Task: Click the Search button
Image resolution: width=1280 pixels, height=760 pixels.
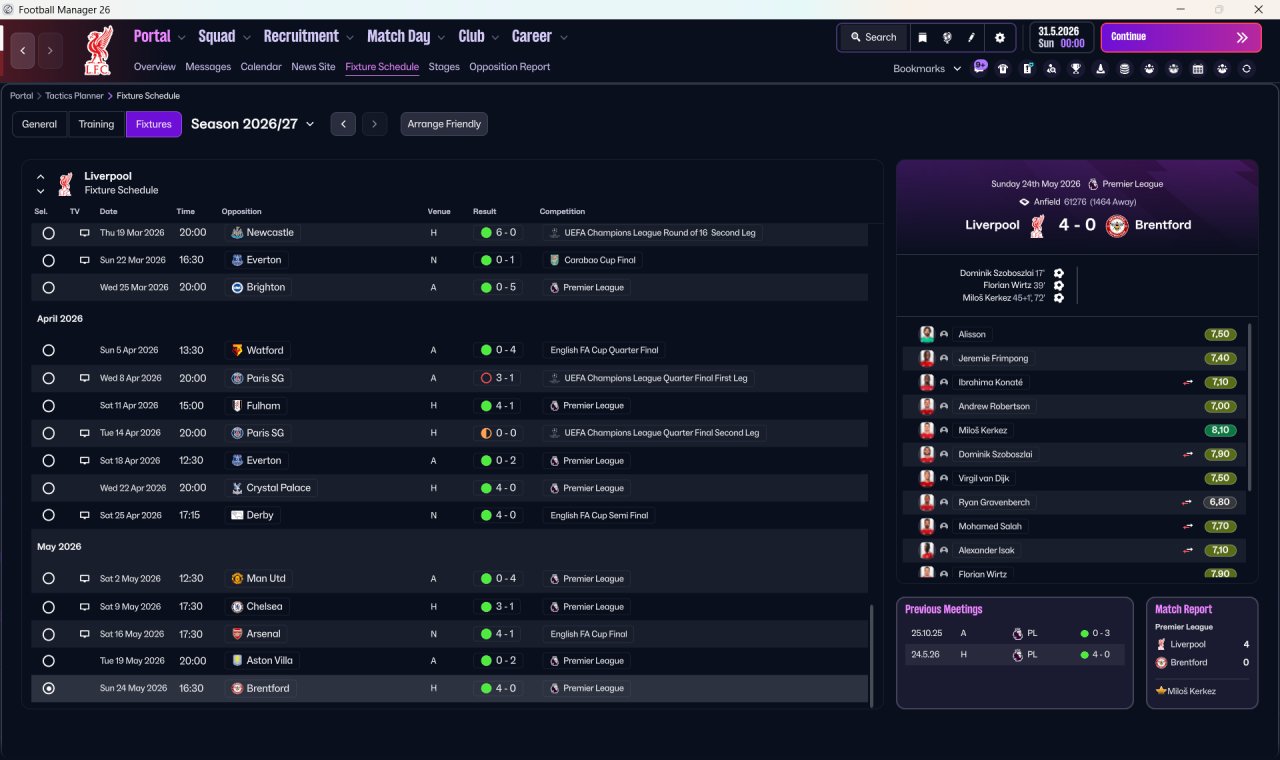Action: [x=873, y=37]
